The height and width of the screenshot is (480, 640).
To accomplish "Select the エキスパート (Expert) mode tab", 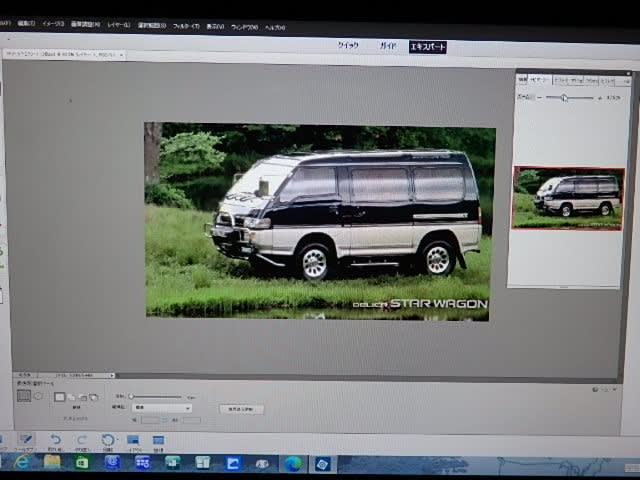I will (428, 47).
